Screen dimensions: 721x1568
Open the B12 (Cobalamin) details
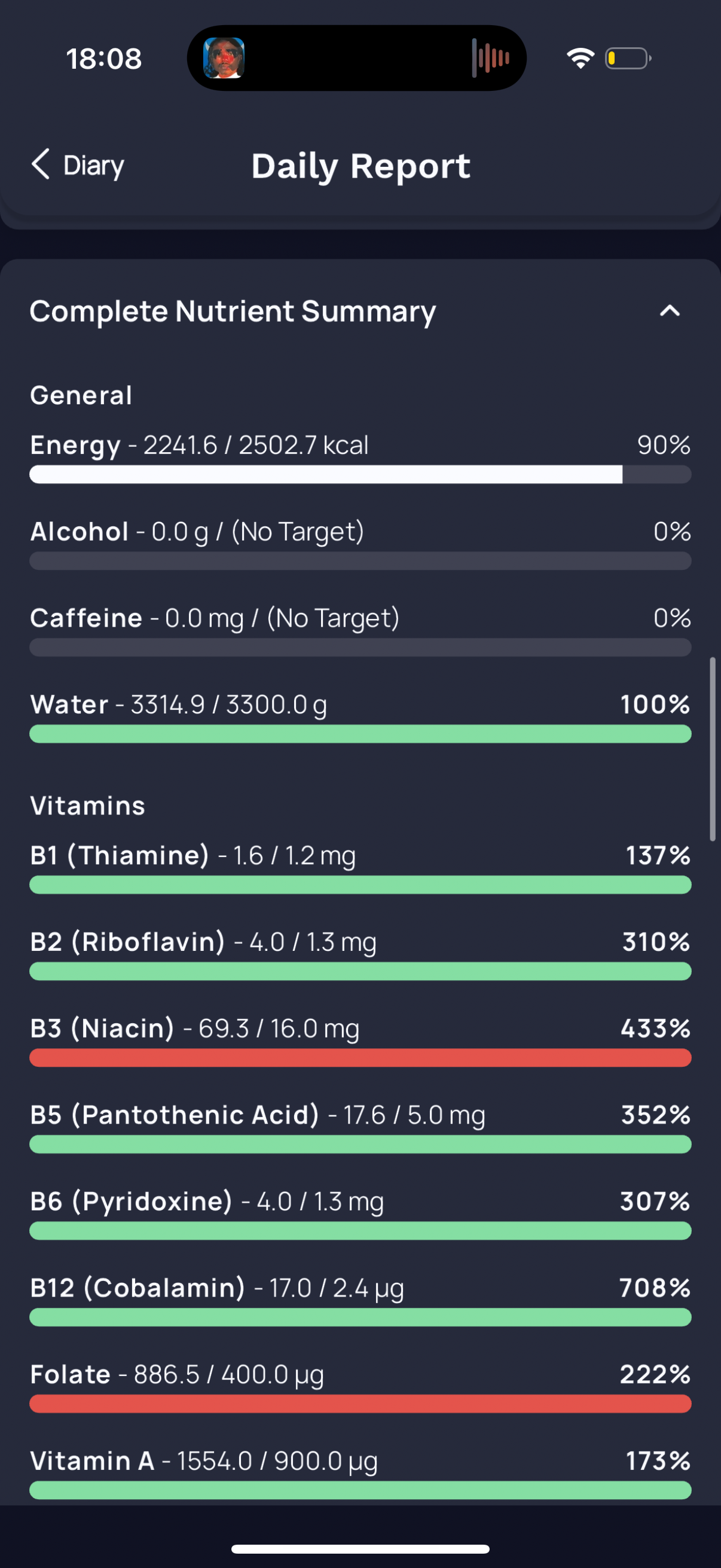(360, 1299)
